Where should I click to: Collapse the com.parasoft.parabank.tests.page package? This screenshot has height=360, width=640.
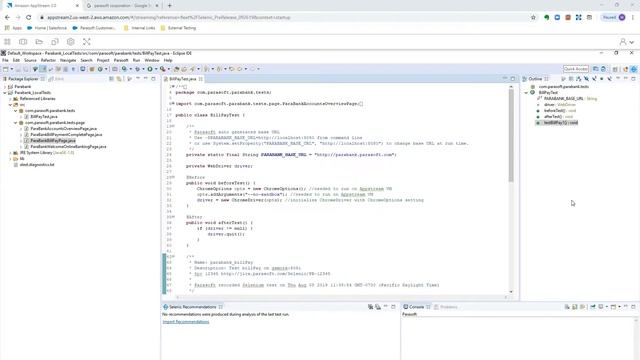pyautogui.click(x=16, y=122)
